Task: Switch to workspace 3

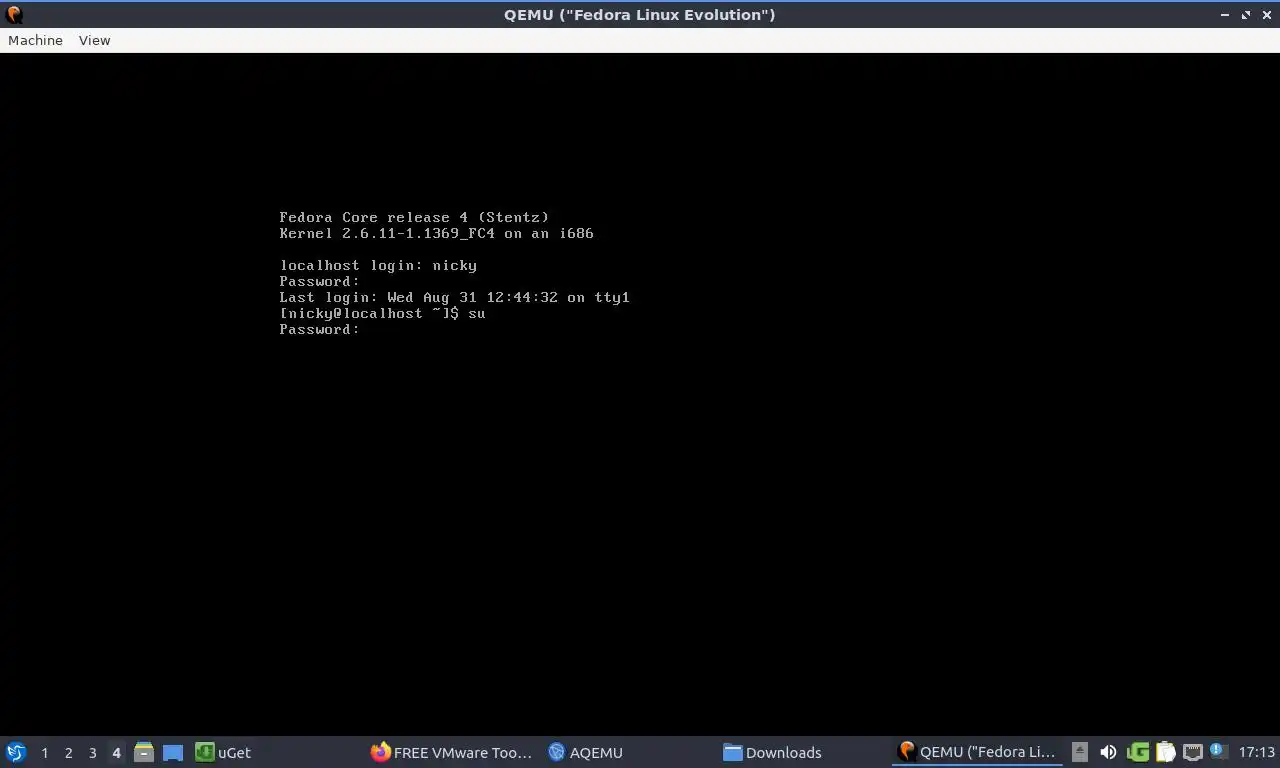Action: click(92, 753)
